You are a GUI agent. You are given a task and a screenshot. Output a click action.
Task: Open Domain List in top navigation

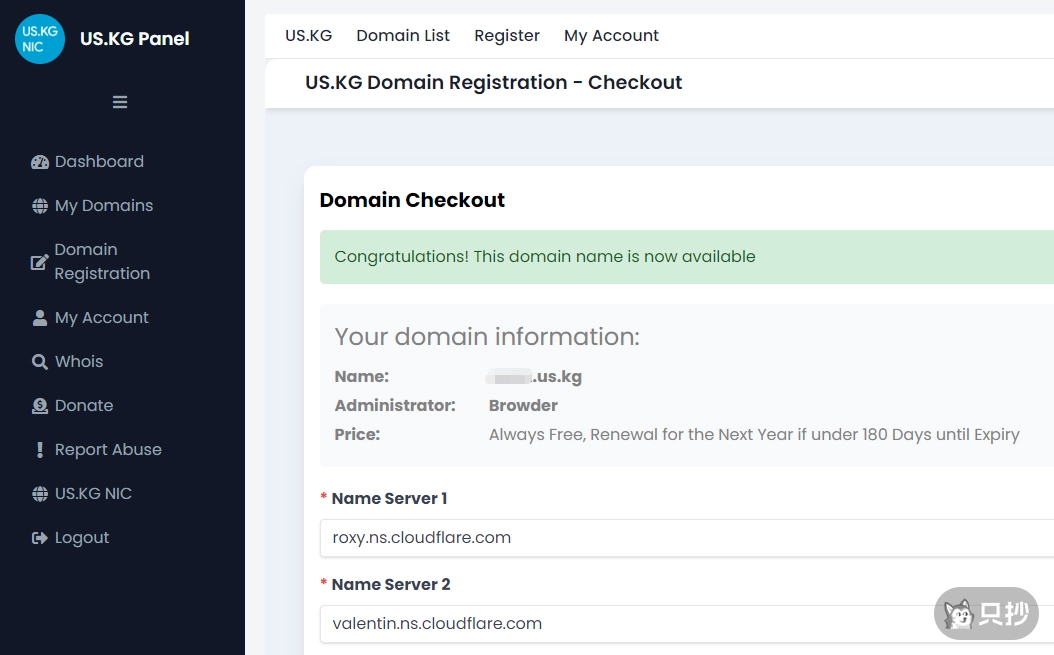tap(403, 36)
